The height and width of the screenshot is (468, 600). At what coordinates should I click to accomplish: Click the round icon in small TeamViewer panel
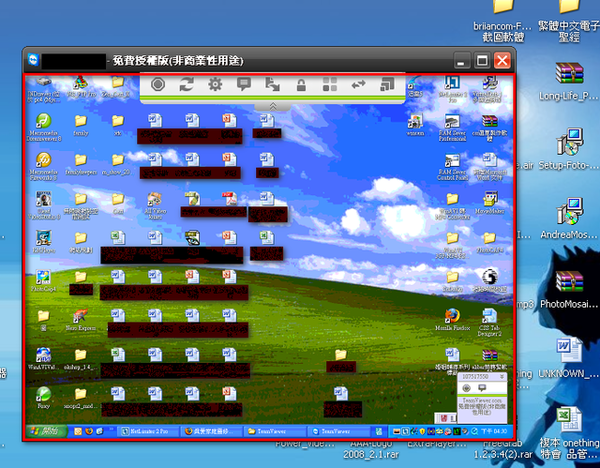point(466,388)
